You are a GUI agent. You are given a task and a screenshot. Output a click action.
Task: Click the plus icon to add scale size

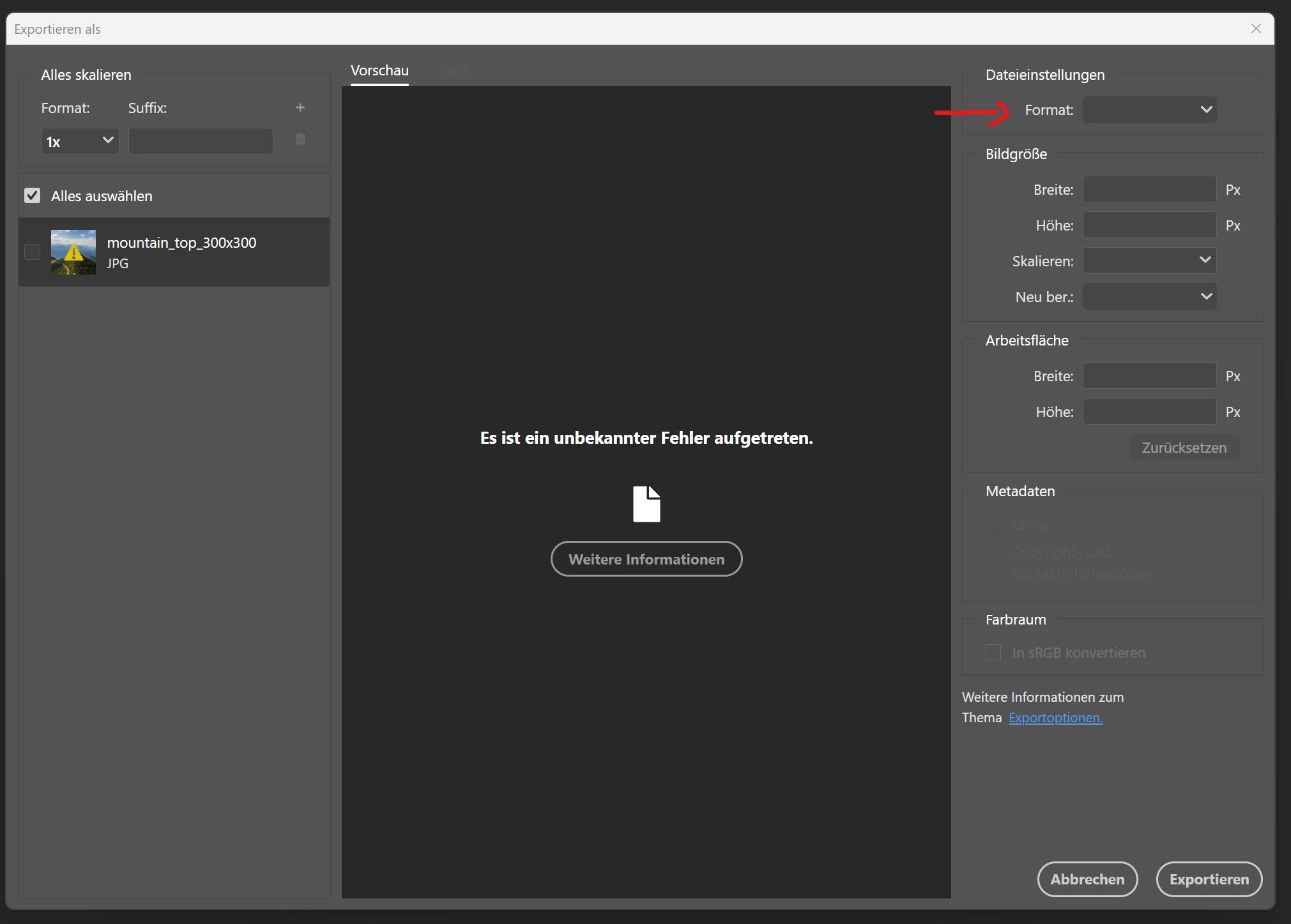(300, 108)
